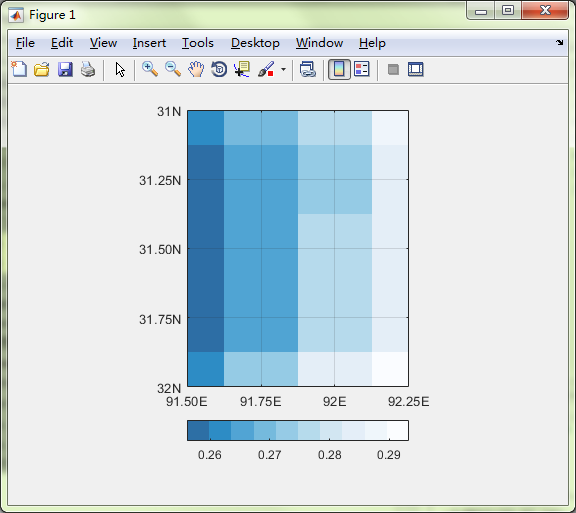The height and width of the screenshot is (513, 576).
Task: Click the Hide Plot Tools icon
Action: (x=393, y=69)
